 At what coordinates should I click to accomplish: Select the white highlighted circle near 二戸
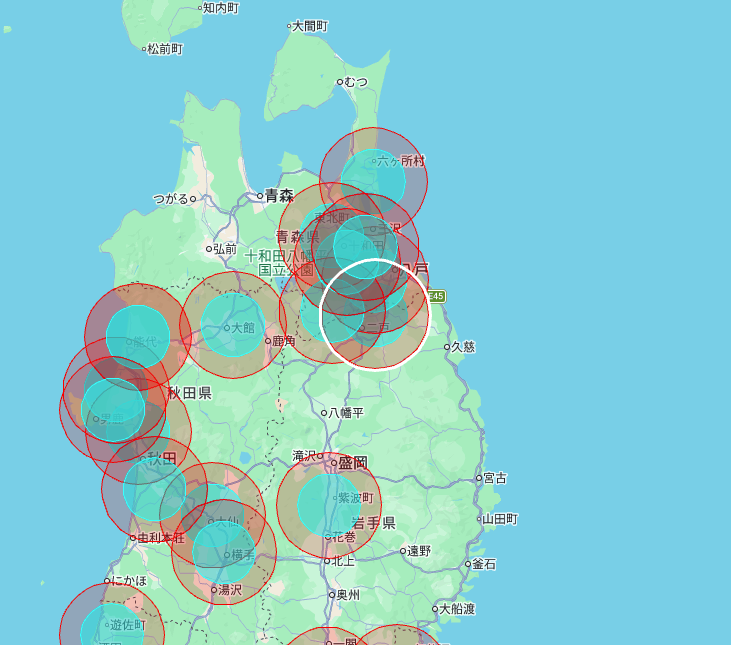(375, 315)
